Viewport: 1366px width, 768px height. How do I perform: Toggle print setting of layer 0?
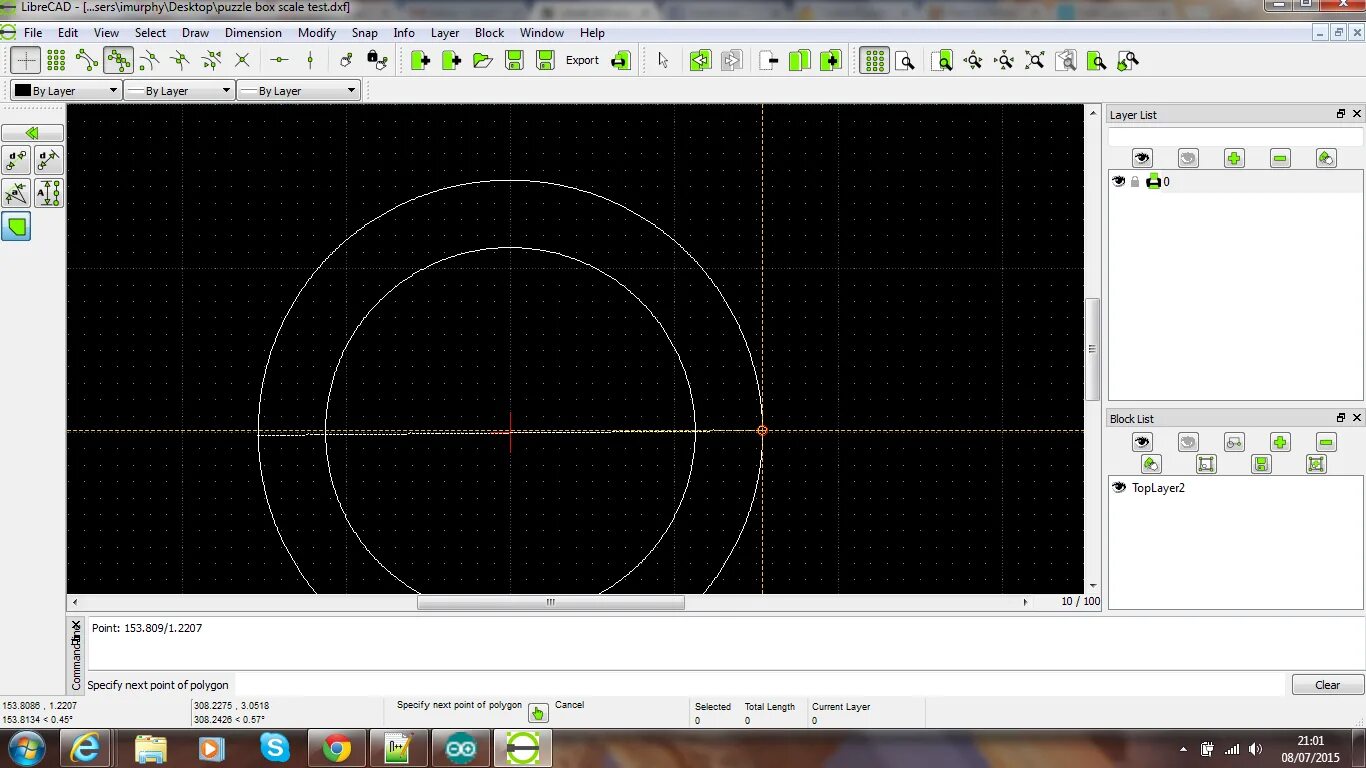click(x=1153, y=182)
